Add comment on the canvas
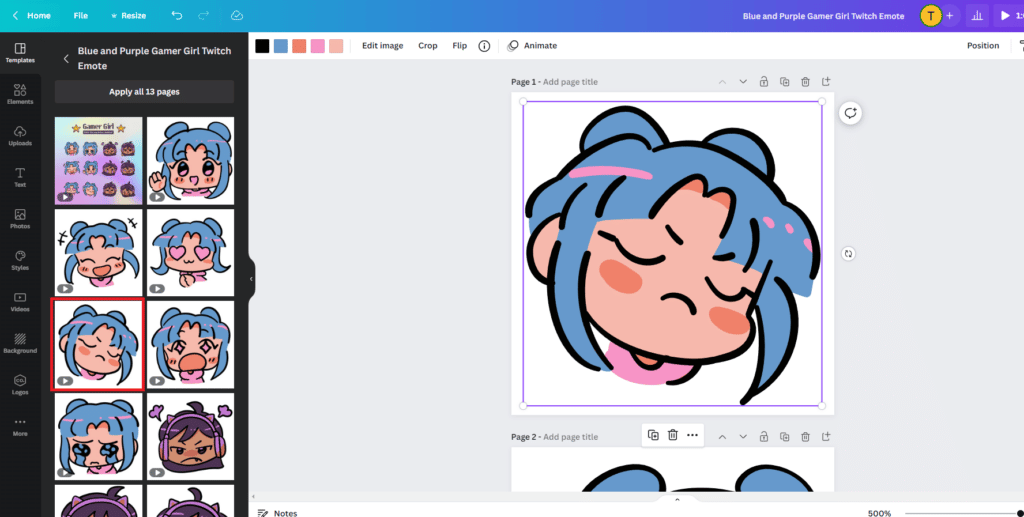Screen dimensions: 1024x517 coord(850,113)
